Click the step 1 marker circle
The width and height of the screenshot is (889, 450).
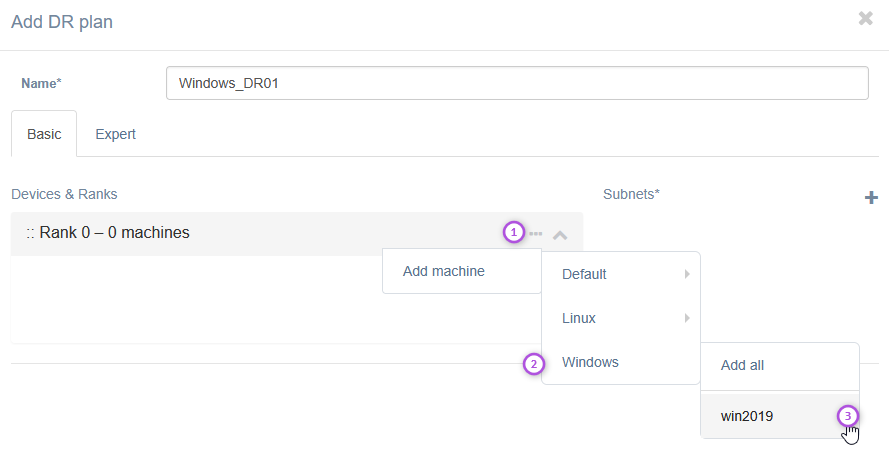pyautogui.click(x=513, y=233)
